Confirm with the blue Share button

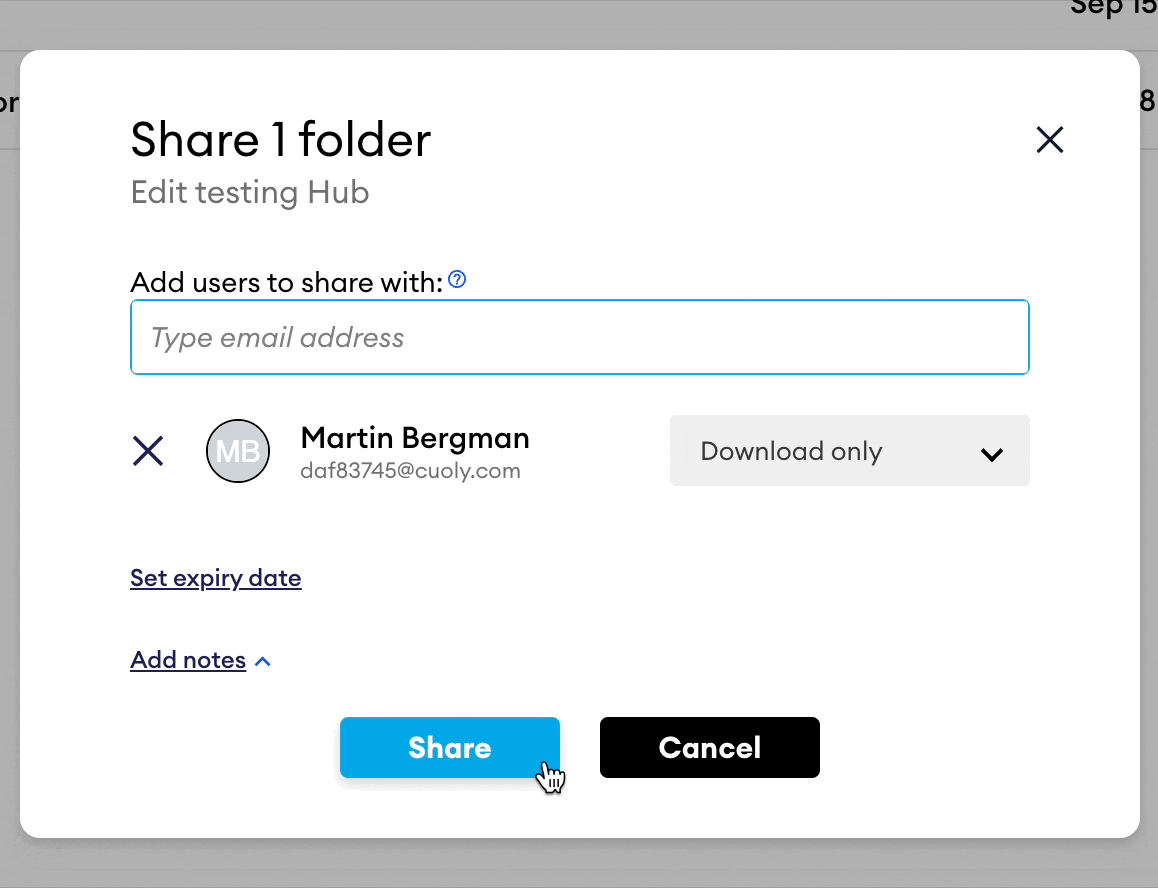(450, 748)
